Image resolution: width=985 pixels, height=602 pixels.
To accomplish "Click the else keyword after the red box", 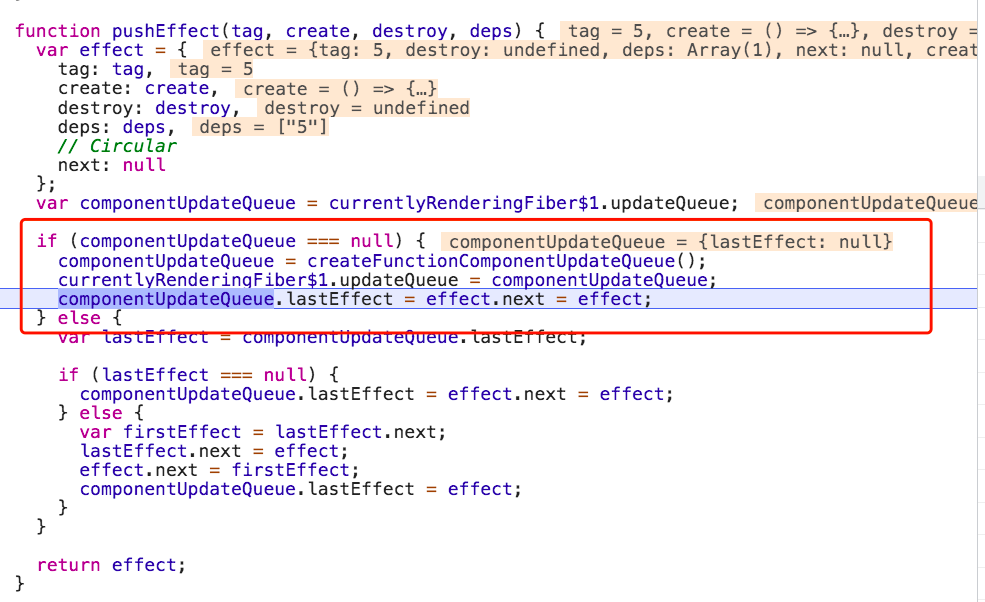I will 79,317.
